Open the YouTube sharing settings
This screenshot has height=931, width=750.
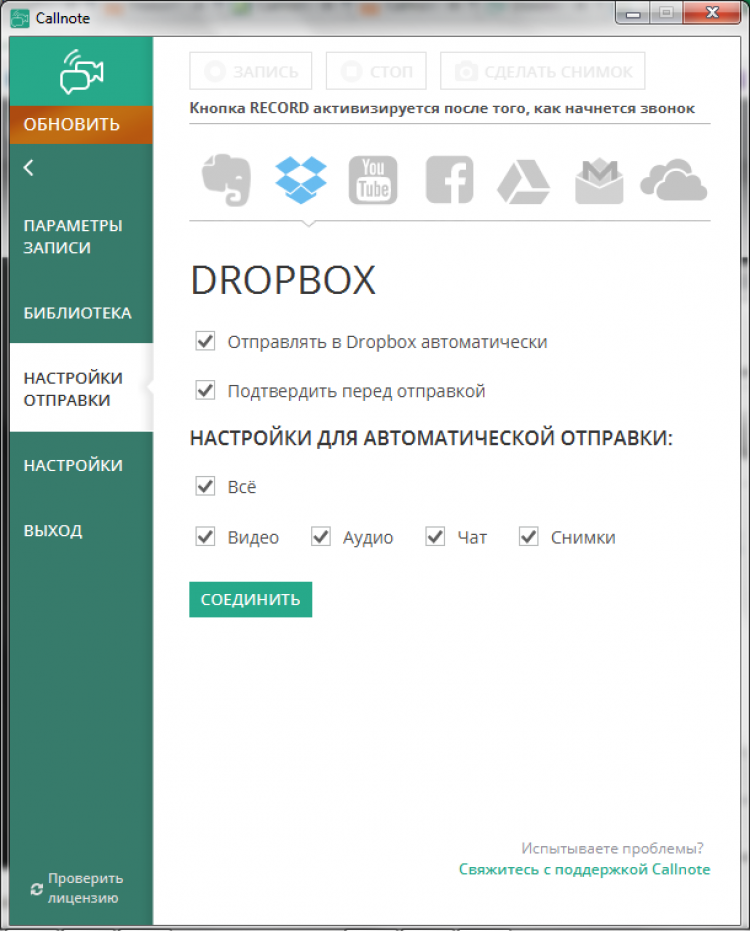pos(373,180)
